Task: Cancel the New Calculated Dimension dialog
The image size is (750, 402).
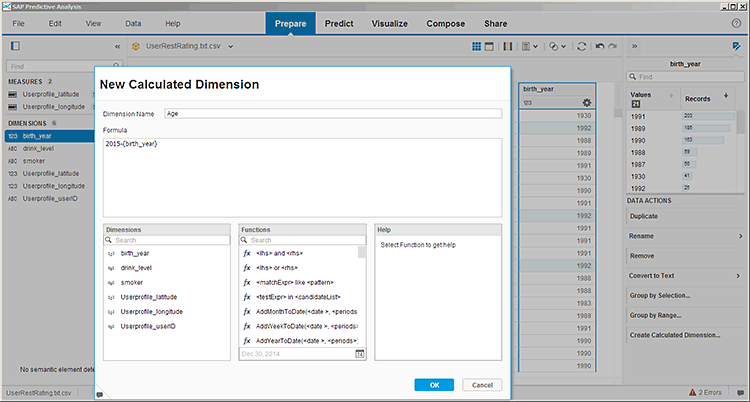Action: pyautogui.click(x=482, y=385)
